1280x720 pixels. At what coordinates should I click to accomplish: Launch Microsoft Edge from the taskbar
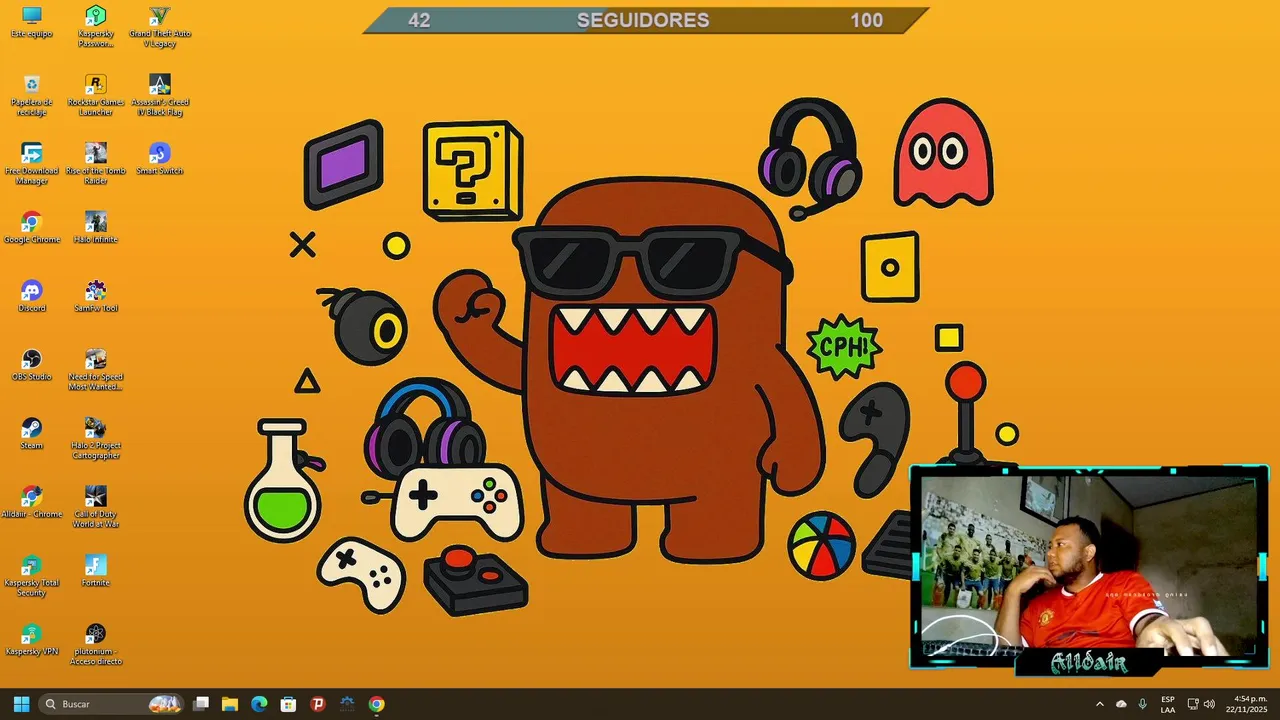(x=259, y=704)
